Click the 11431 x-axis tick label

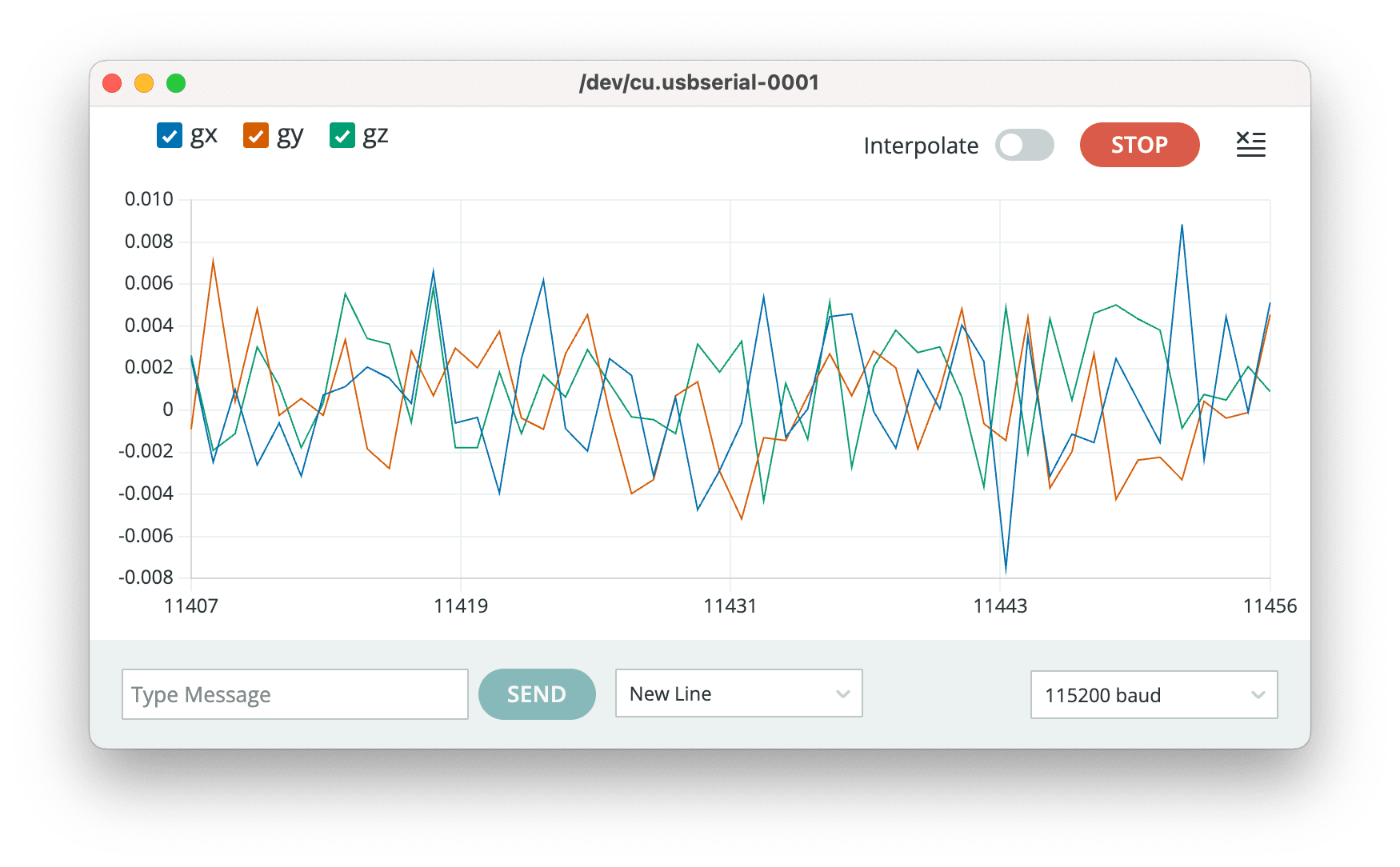[x=730, y=606]
